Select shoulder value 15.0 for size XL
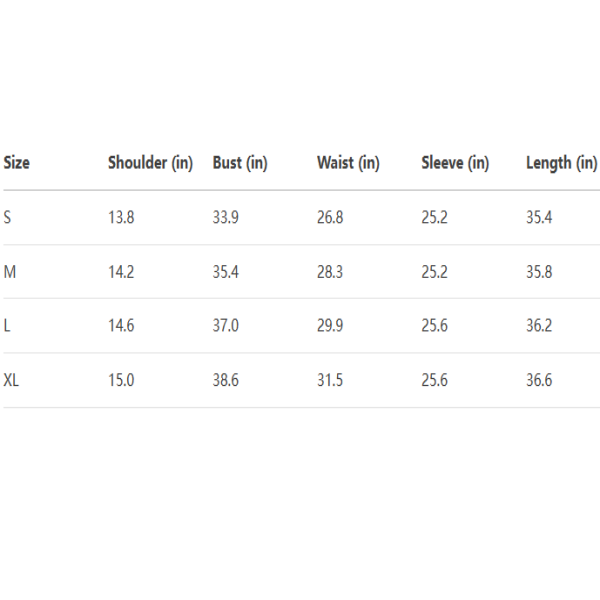The height and width of the screenshot is (600, 600). pyautogui.click(x=121, y=380)
